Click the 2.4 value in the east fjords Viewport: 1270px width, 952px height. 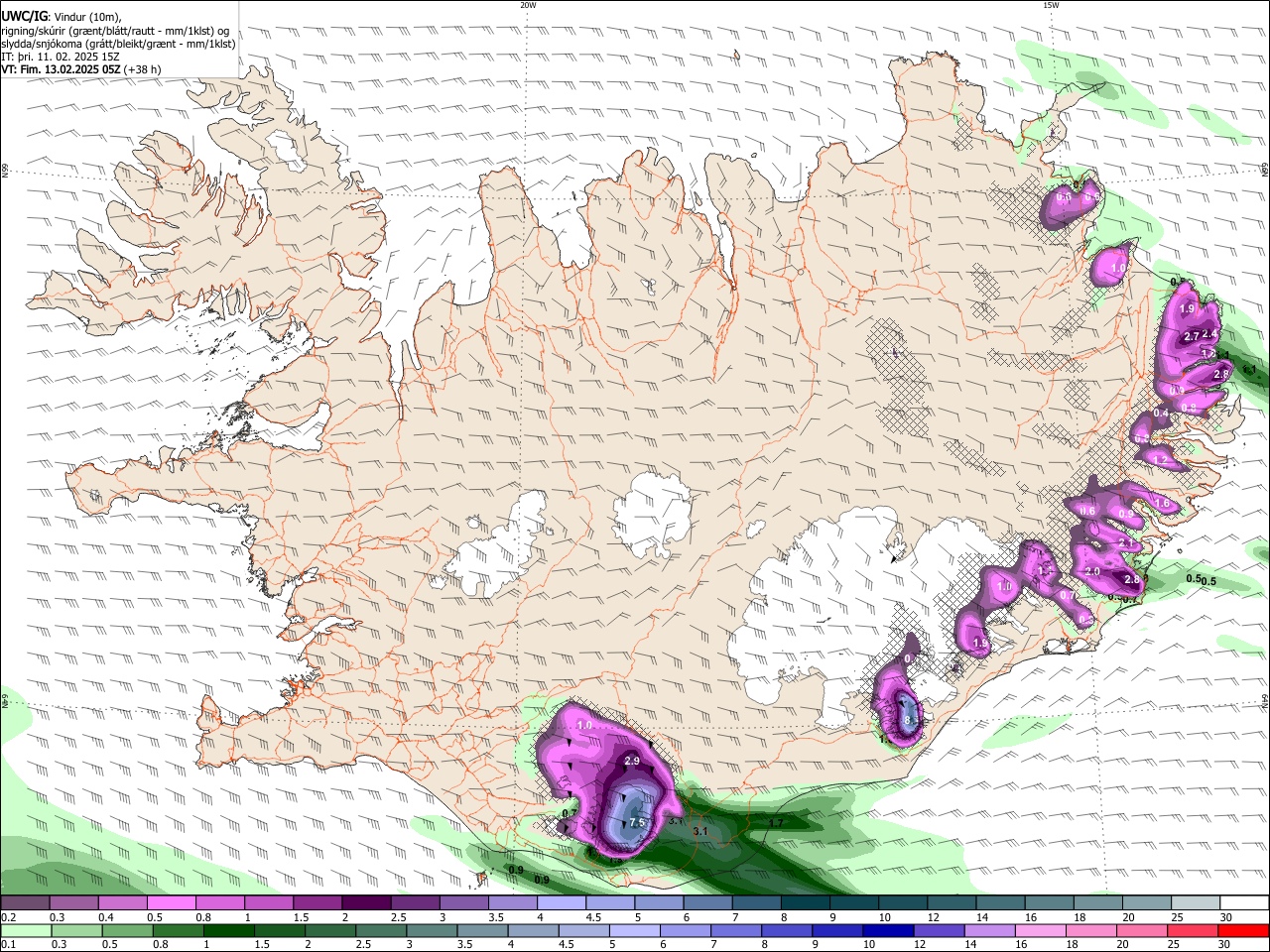(1209, 335)
